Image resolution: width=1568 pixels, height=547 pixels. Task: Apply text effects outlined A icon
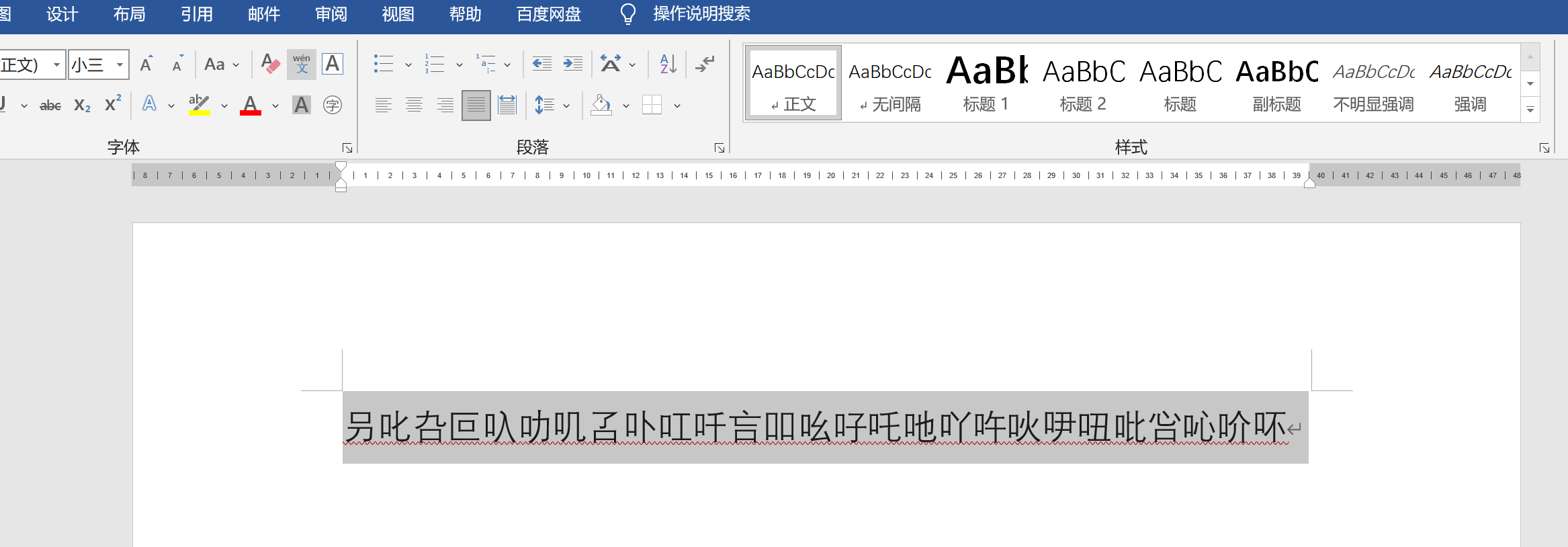click(x=149, y=104)
